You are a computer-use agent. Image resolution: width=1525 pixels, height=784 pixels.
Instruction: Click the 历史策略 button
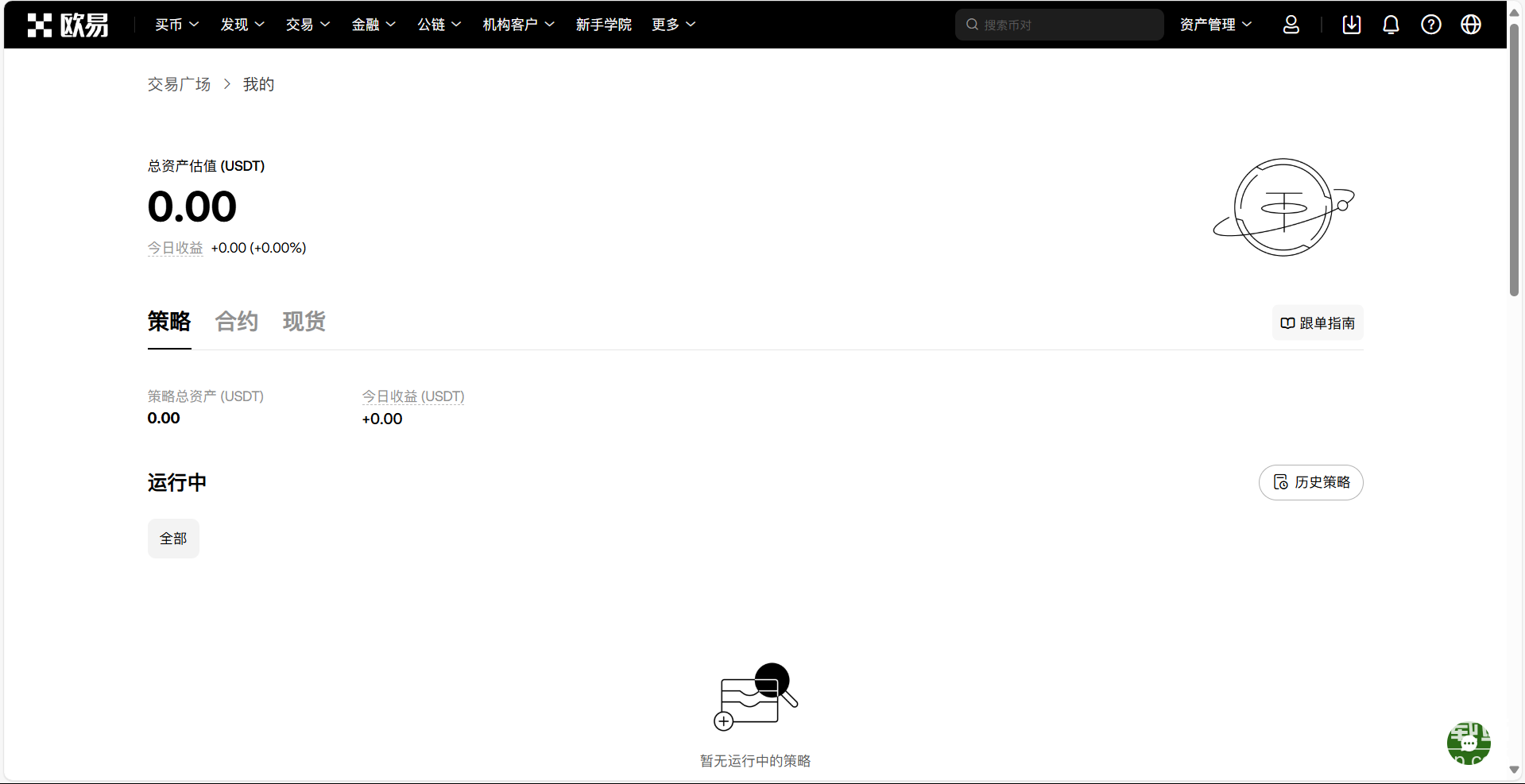[x=1310, y=482]
